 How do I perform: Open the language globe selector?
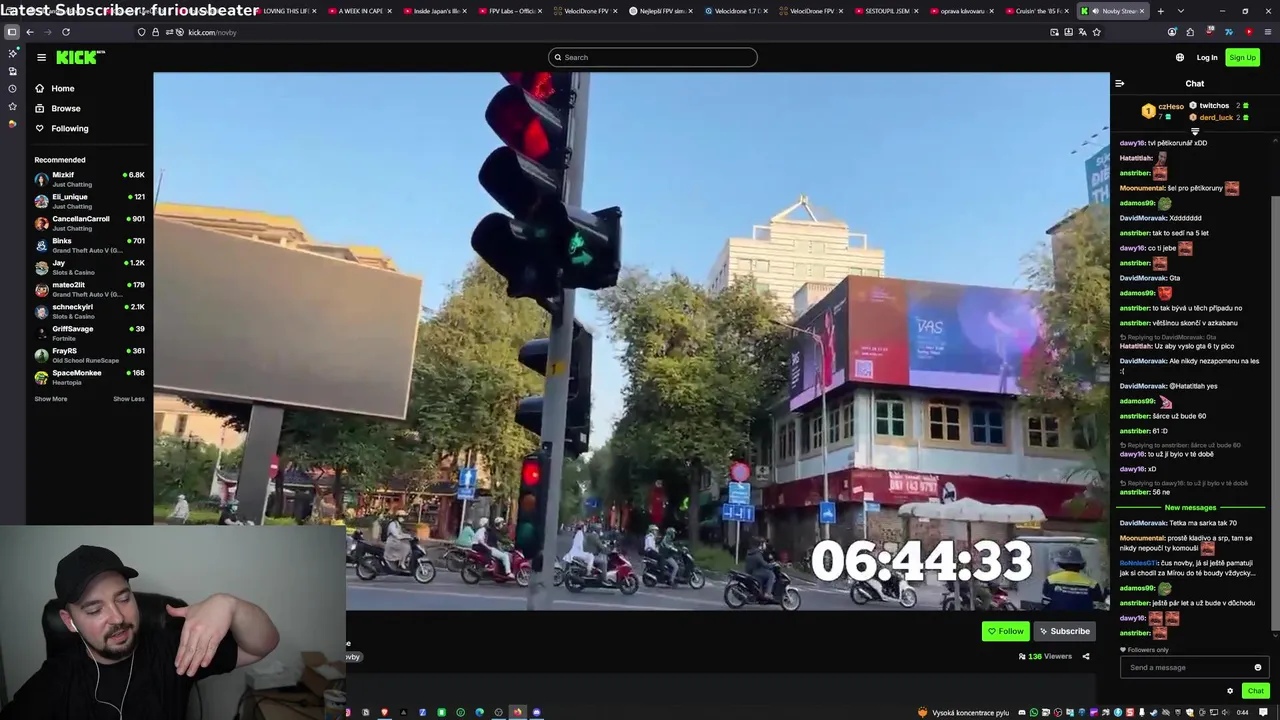pyautogui.click(x=1180, y=57)
